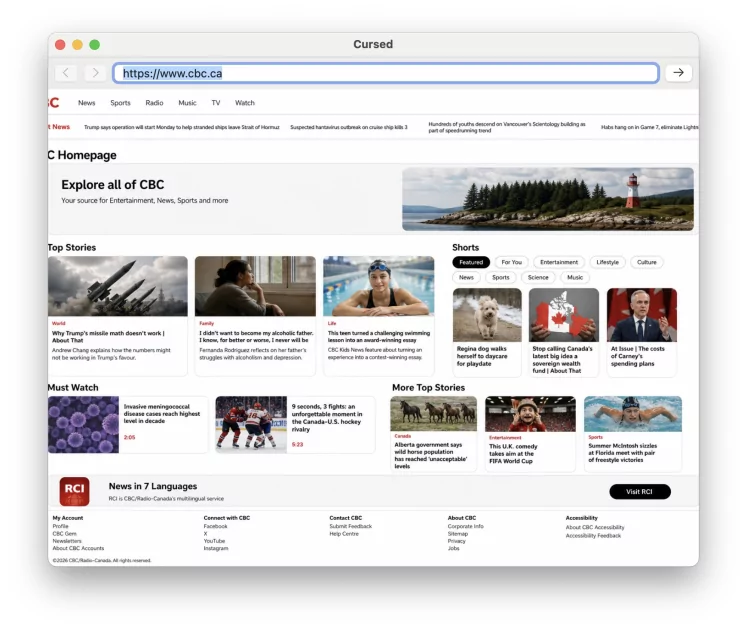Load the URL with the go arrow button
Viewport: 747px width, 630px height.
point(678,73)
